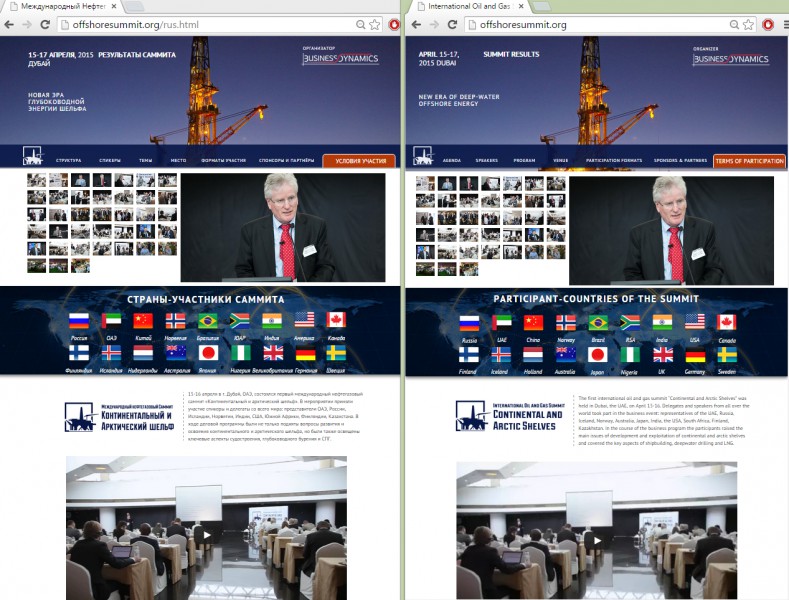
Task: Click the Китай flag
Action: (143, 321)
